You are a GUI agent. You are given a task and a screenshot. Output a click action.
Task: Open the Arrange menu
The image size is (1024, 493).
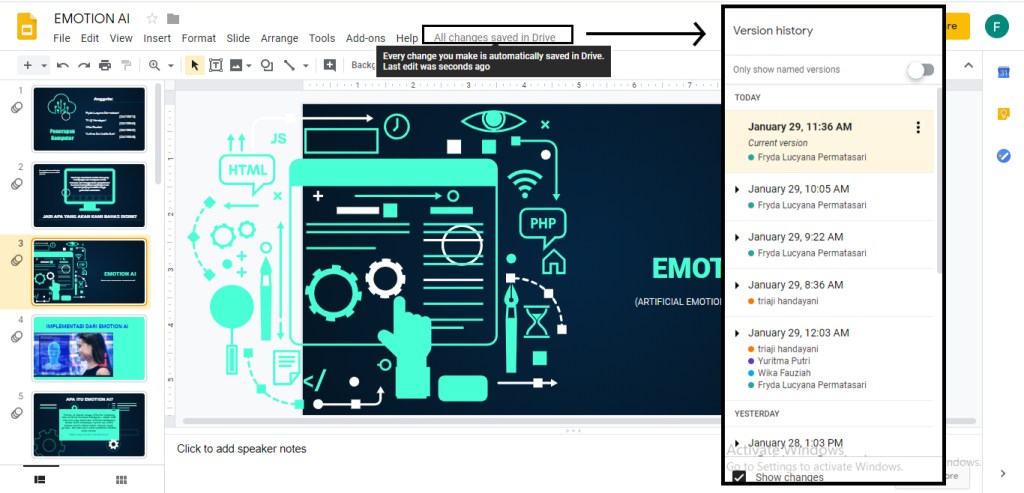tap(279, 38)
